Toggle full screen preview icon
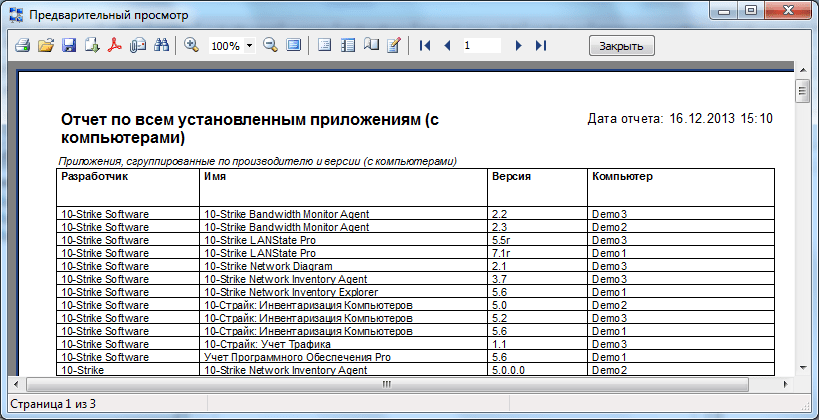This screenshot has width=819, height=420. [x=294, y=45]
